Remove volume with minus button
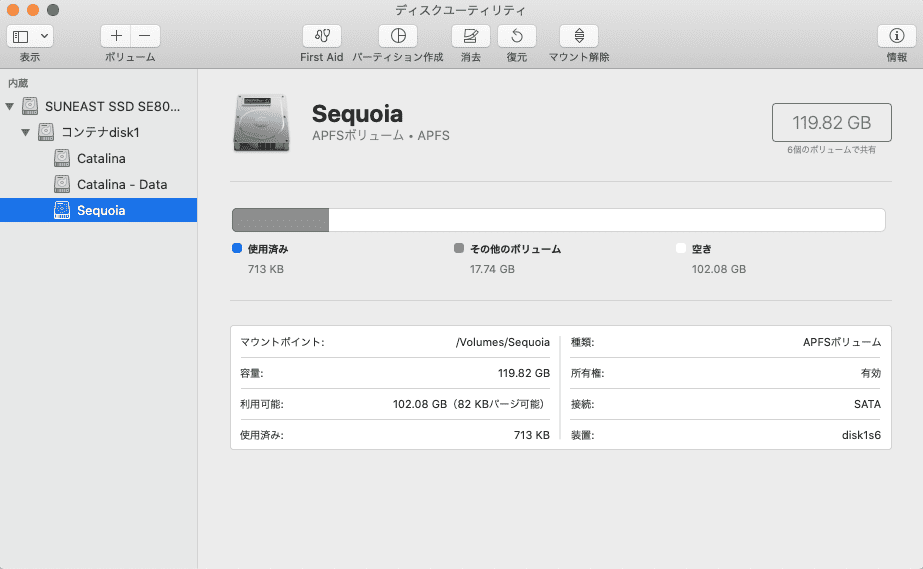Viewport: 923px width, 569px height. click(x=145, y=36)
